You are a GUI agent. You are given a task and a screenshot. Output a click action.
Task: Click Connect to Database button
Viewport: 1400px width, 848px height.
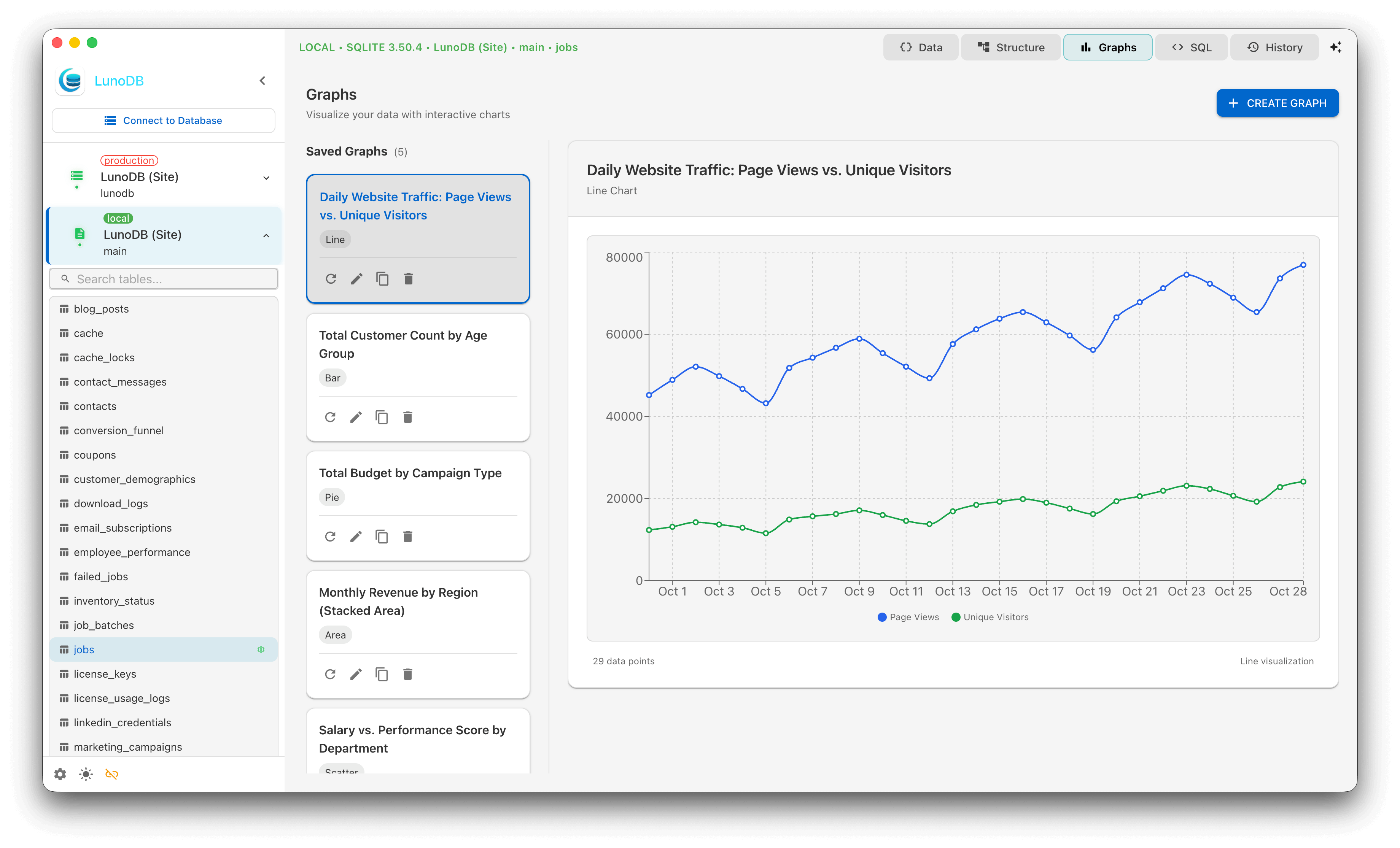point(164,121)
